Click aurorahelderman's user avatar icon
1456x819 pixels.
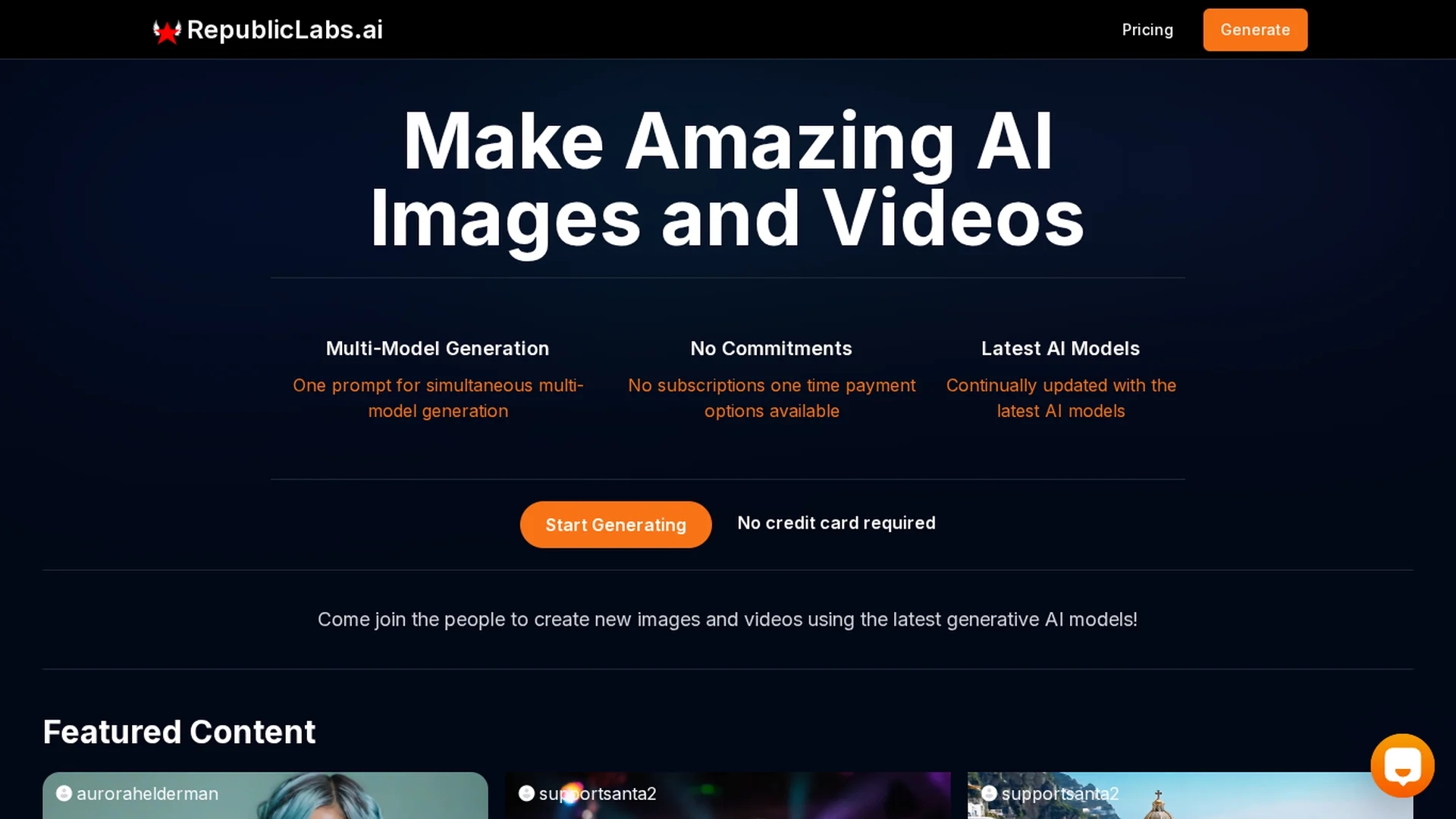64,793
